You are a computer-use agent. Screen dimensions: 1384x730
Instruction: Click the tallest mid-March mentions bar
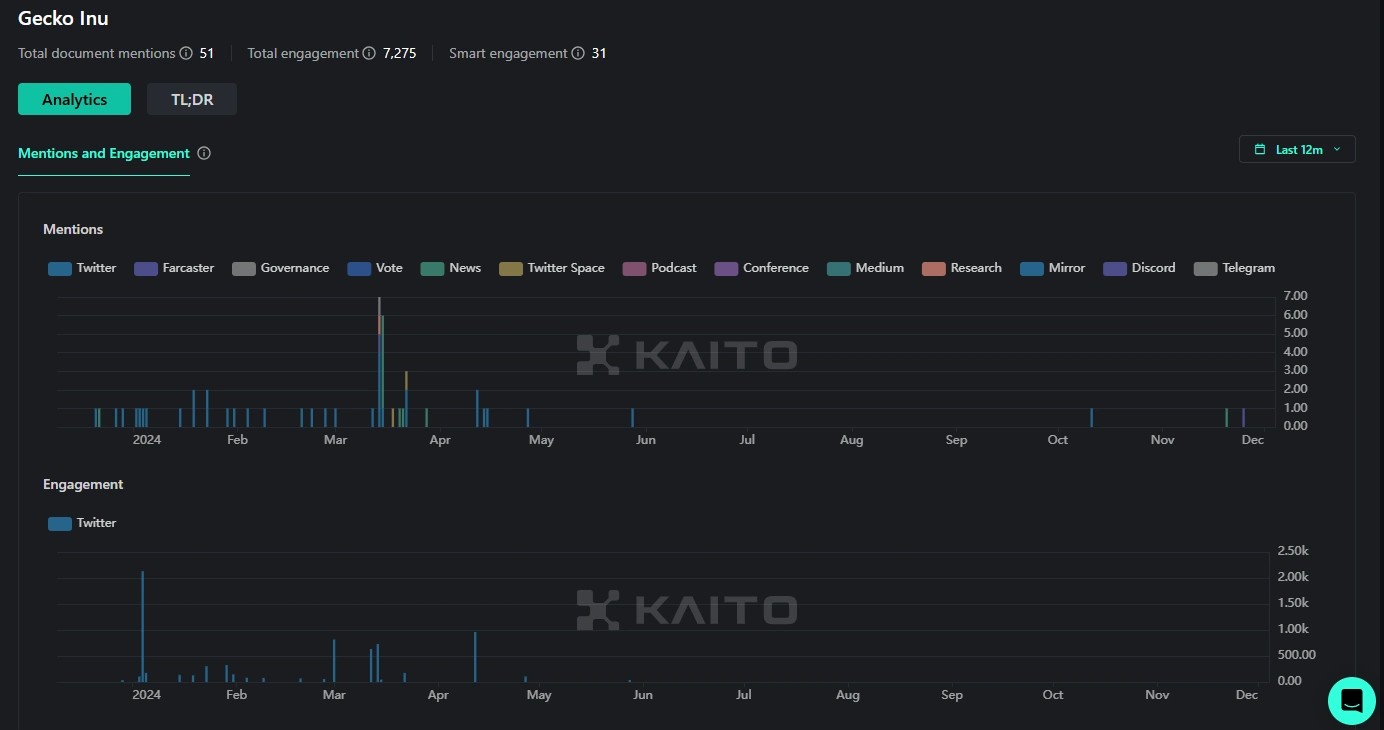379,360
